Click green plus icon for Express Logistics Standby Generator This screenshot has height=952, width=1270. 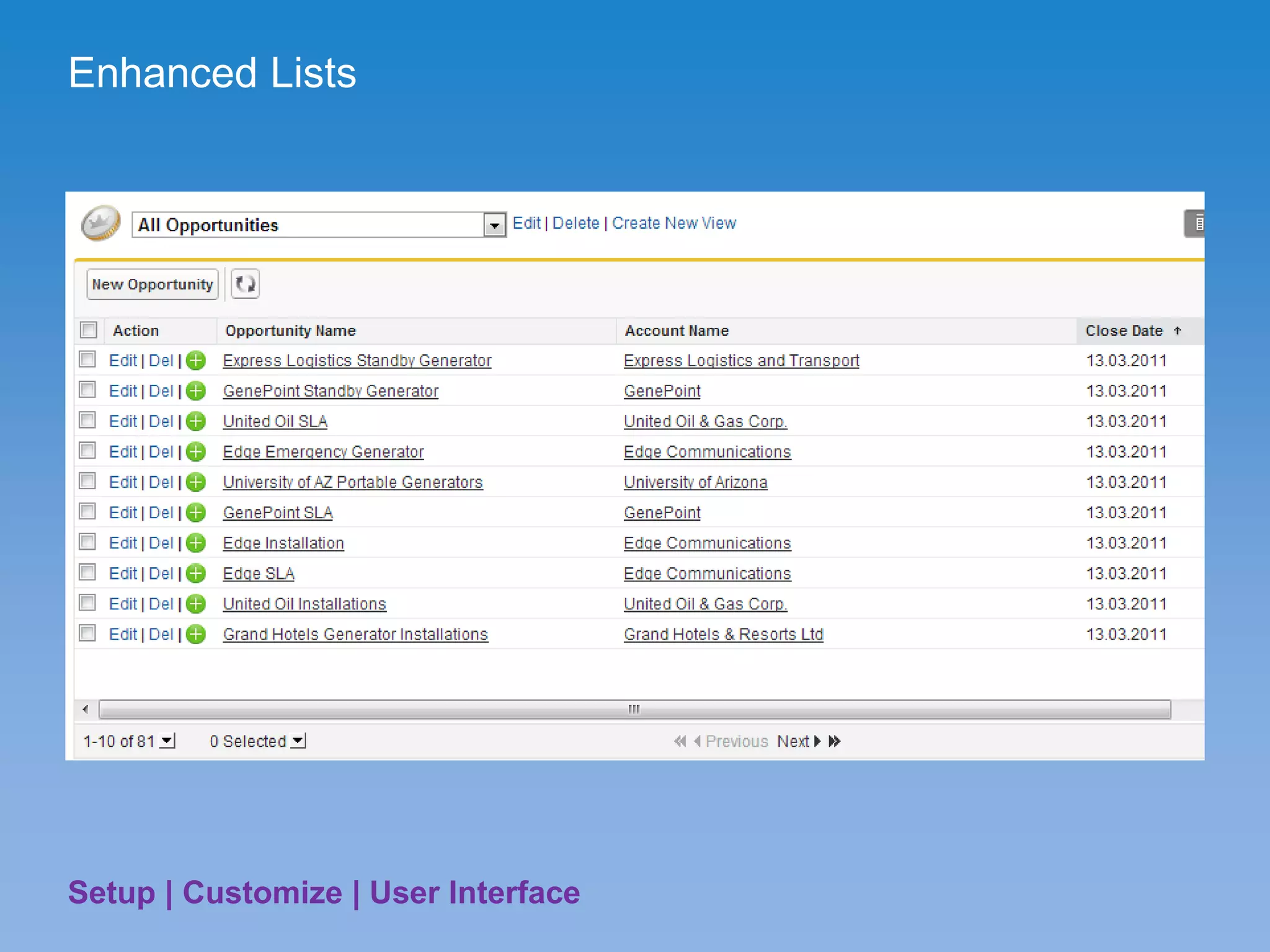[x=196, y=360]
